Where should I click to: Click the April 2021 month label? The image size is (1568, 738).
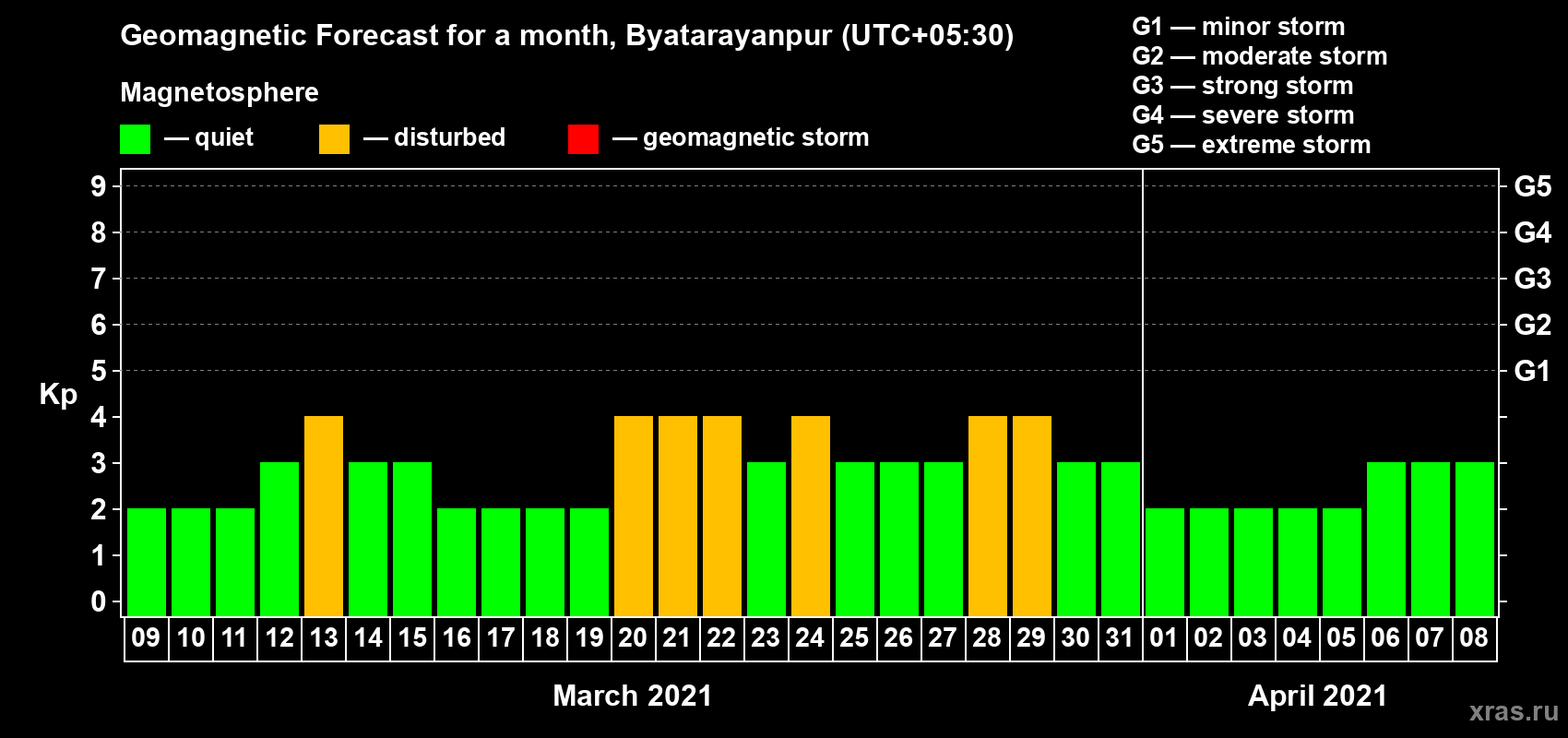pyautogui.click(x=1318, y=696)
